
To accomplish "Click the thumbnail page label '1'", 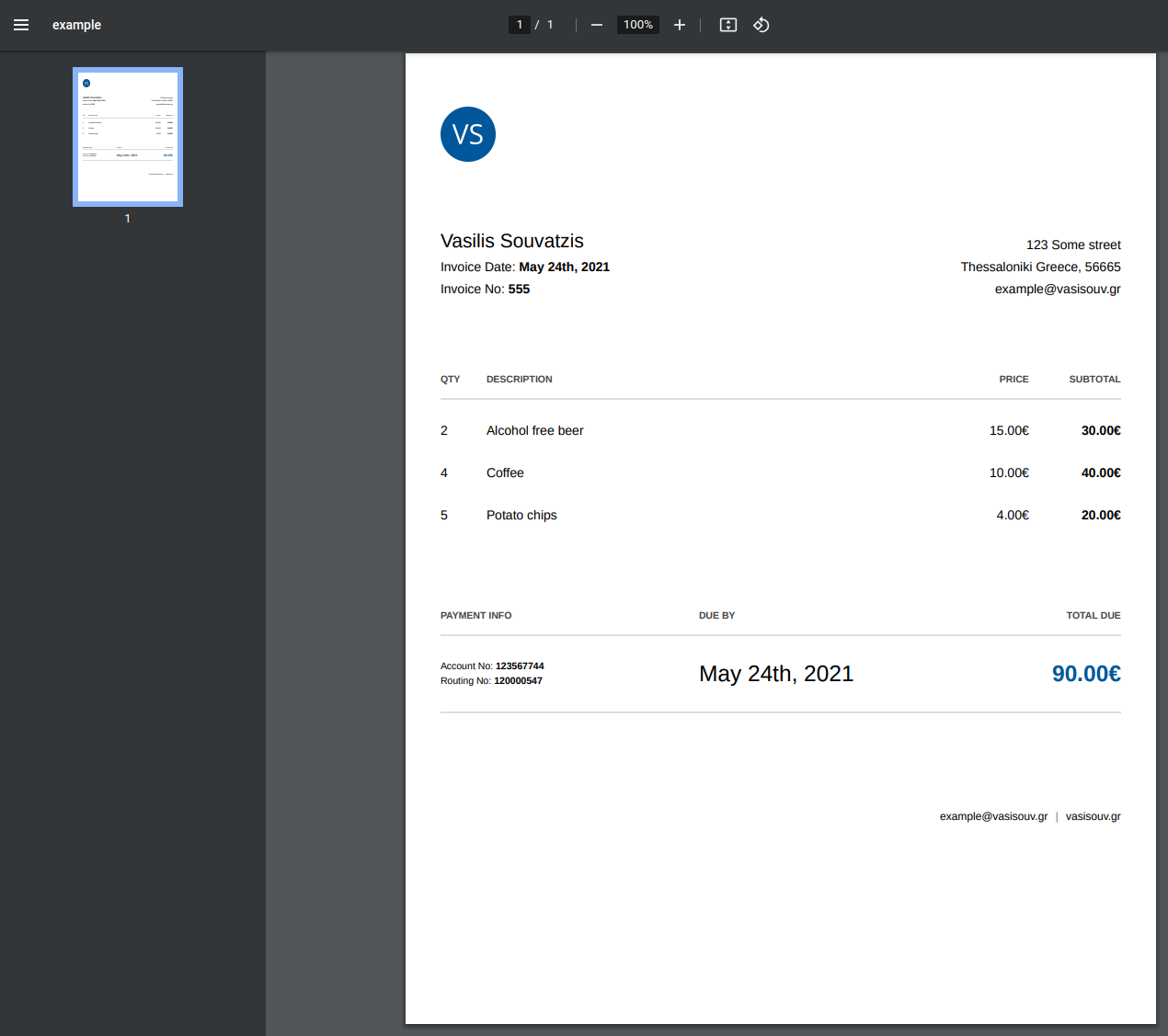I will tap(128, 219).
